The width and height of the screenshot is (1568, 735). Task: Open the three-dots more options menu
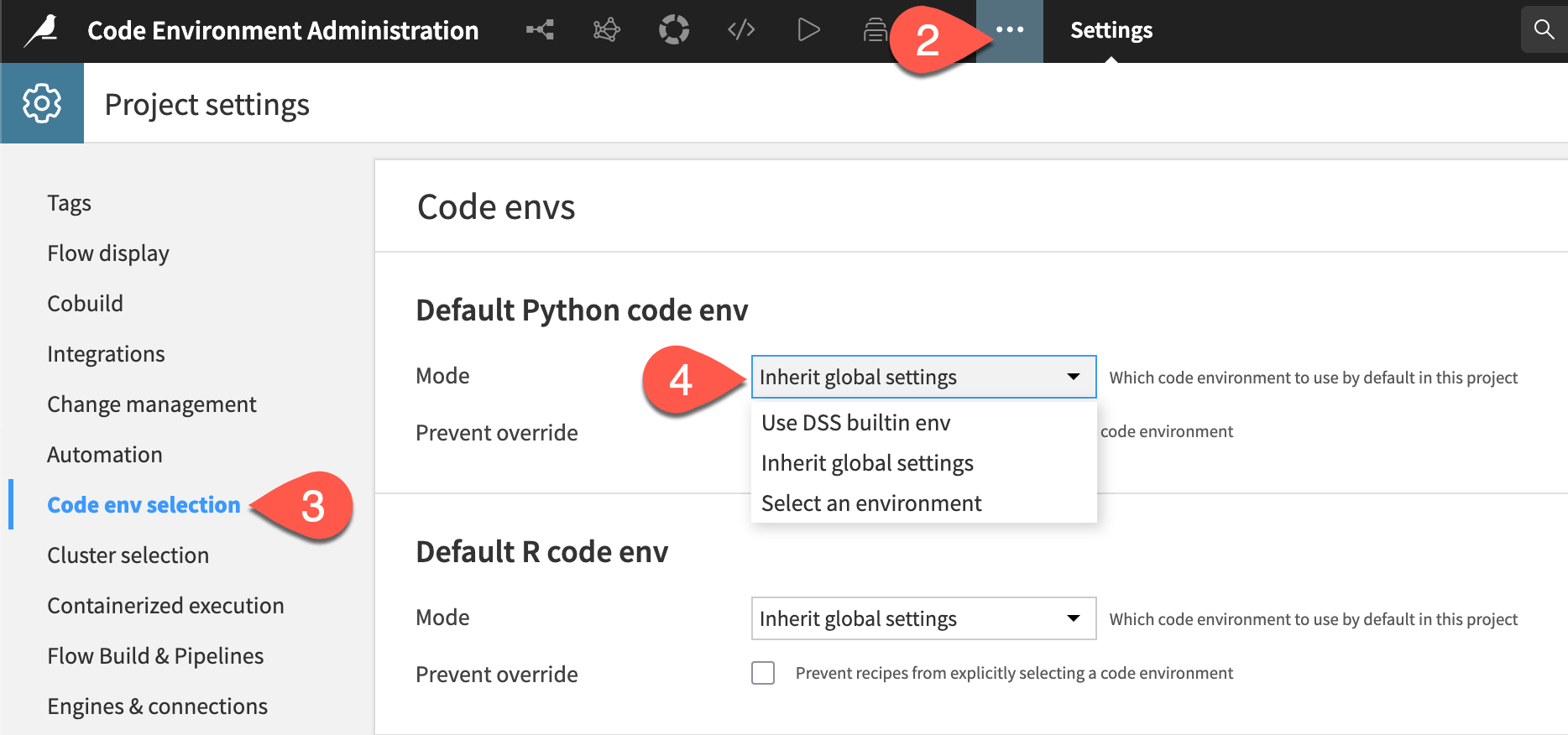tap(1010, 30)
